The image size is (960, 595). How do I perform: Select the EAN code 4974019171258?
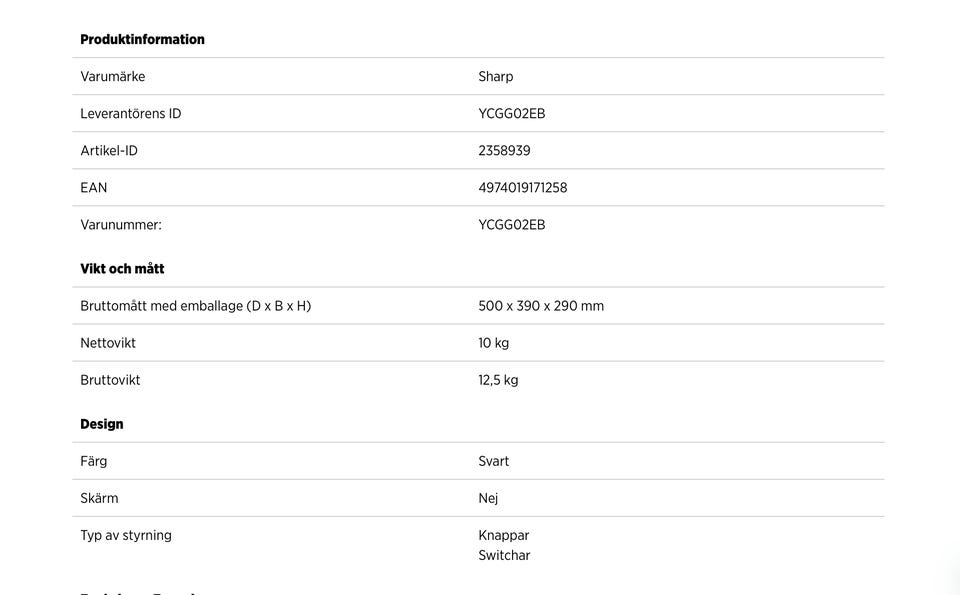(x=523, y=188)
